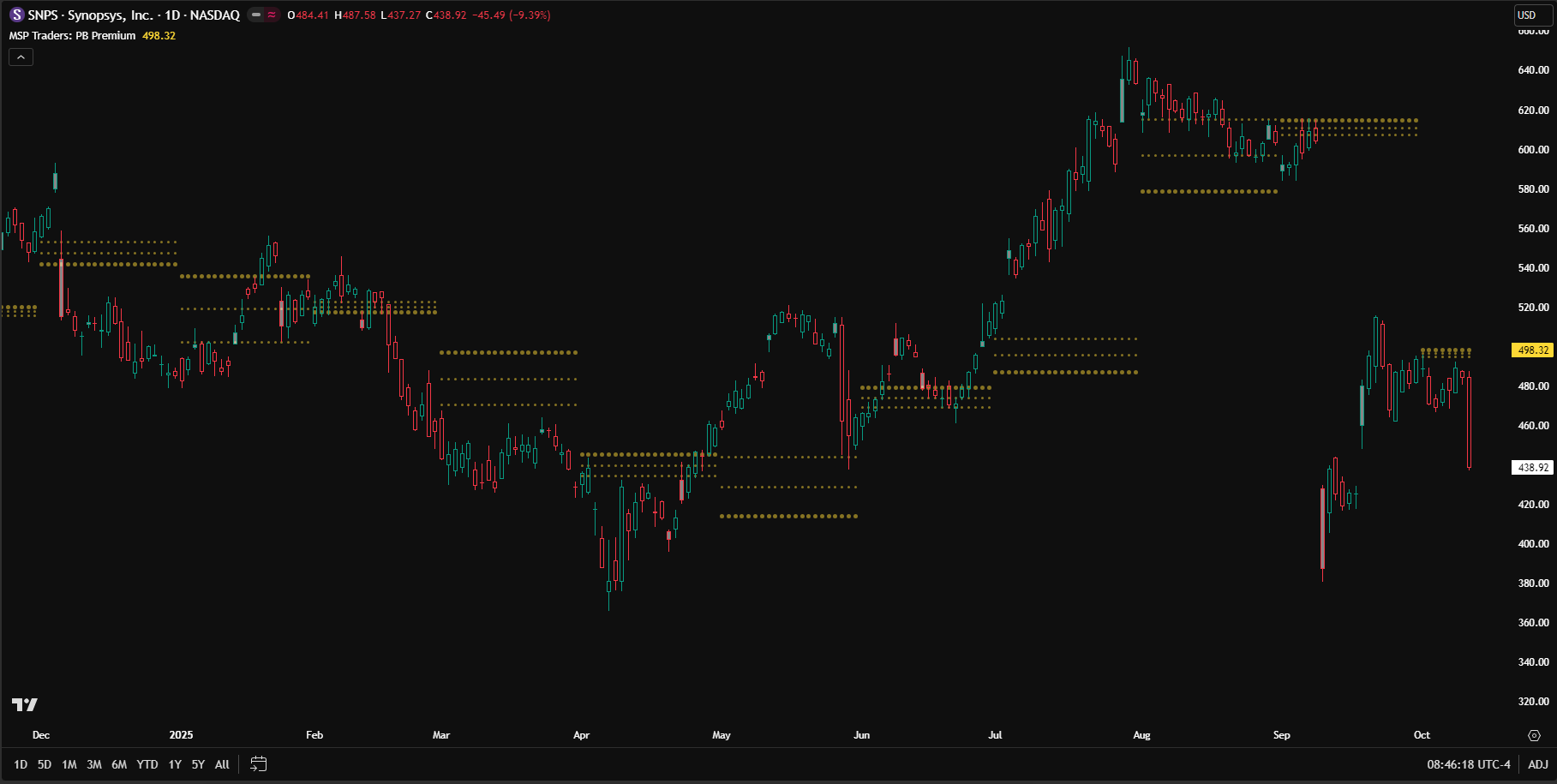Viewport: 1557px width, 784px height.
Task: Select the 5D time range
Action: [45, 764]
